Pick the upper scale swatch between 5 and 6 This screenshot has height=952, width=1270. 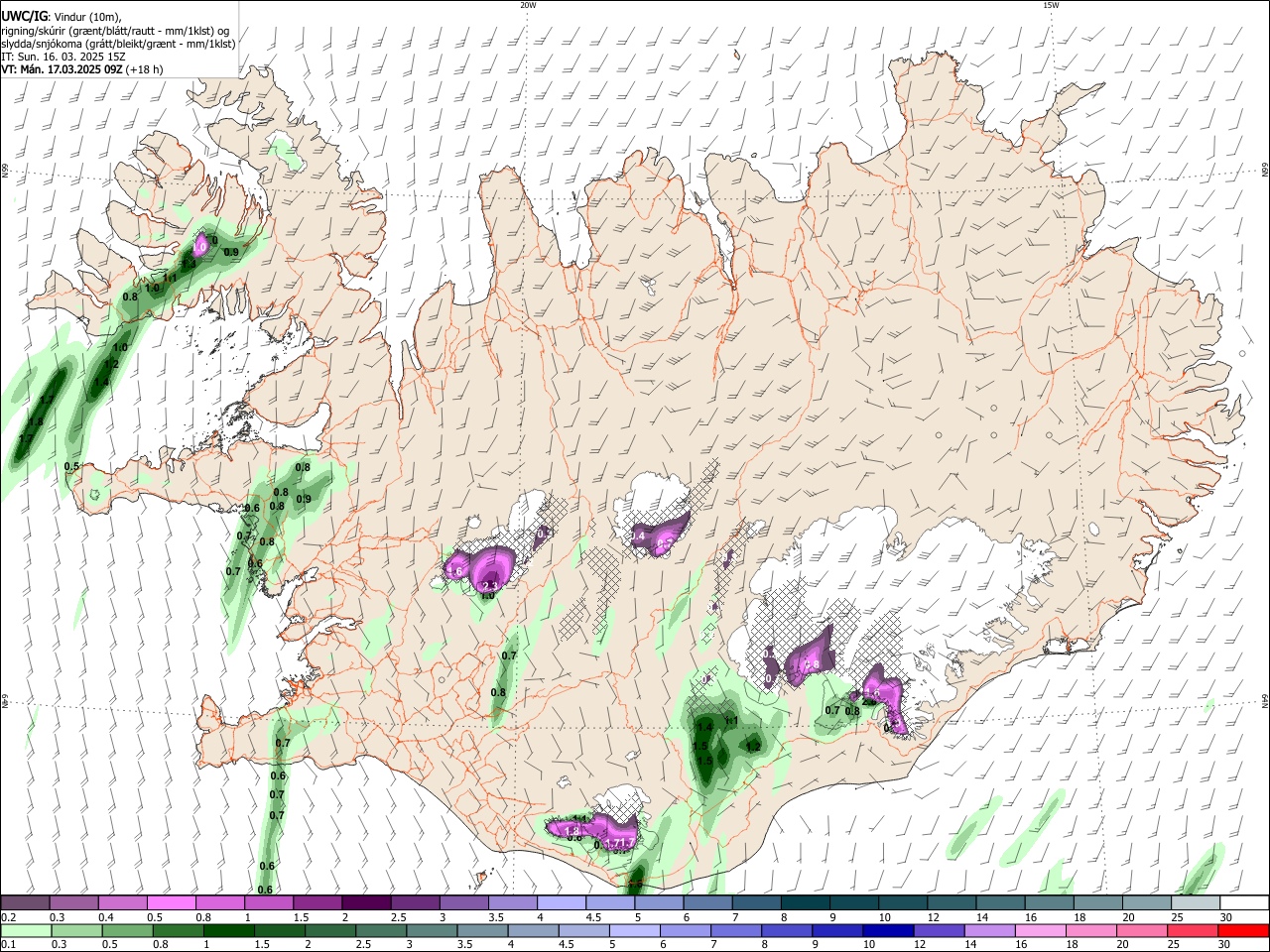click(x=658, y=902)
